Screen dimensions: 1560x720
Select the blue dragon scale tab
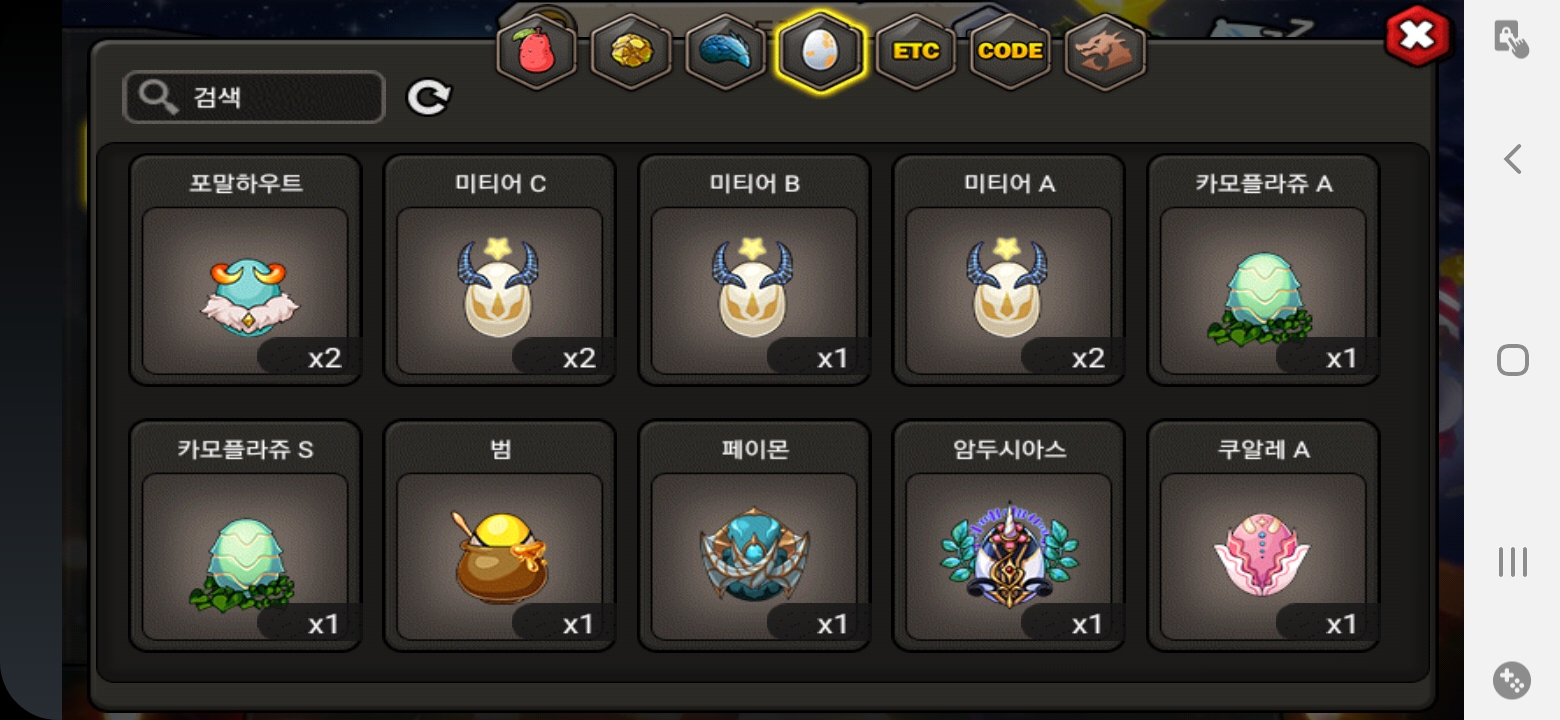[x=725, y=51]
